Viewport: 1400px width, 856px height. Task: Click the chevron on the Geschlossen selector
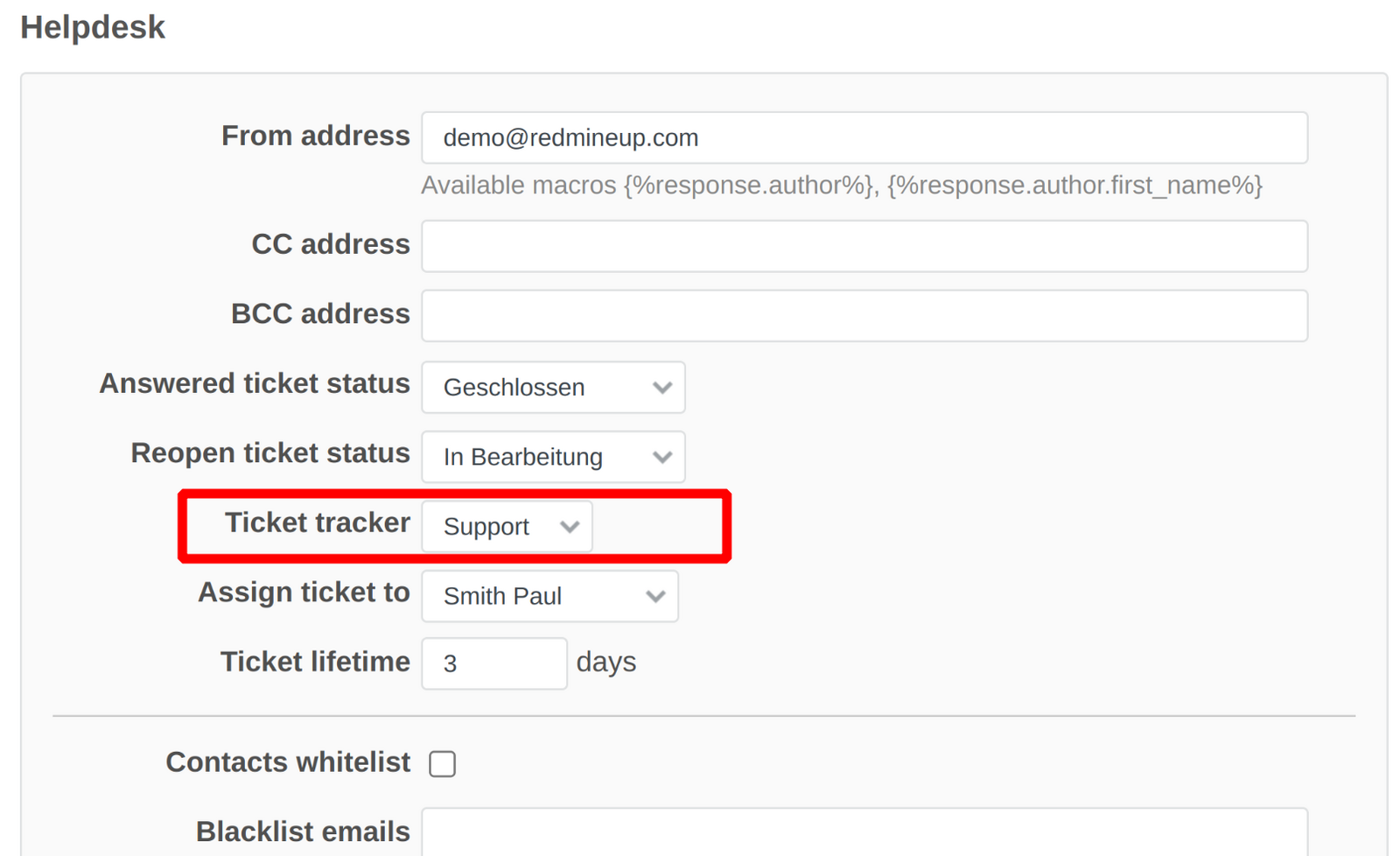[661, 387]
